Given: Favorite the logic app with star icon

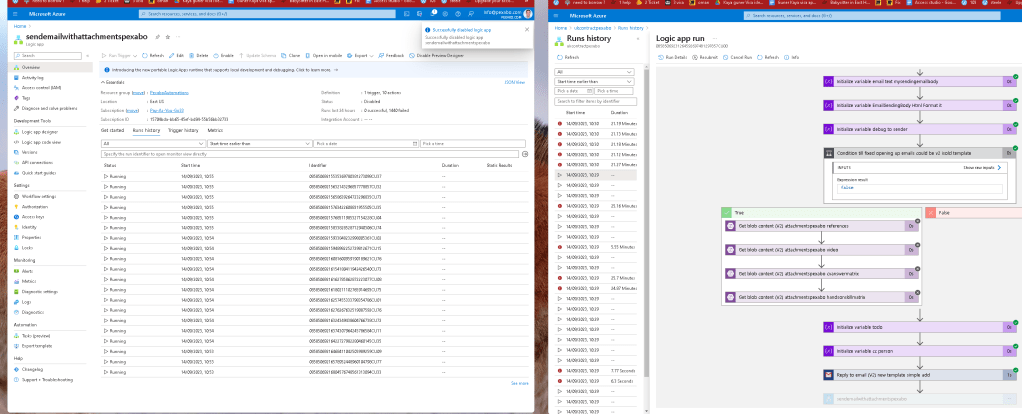Looking at the screenshot, I should (168, 37).
